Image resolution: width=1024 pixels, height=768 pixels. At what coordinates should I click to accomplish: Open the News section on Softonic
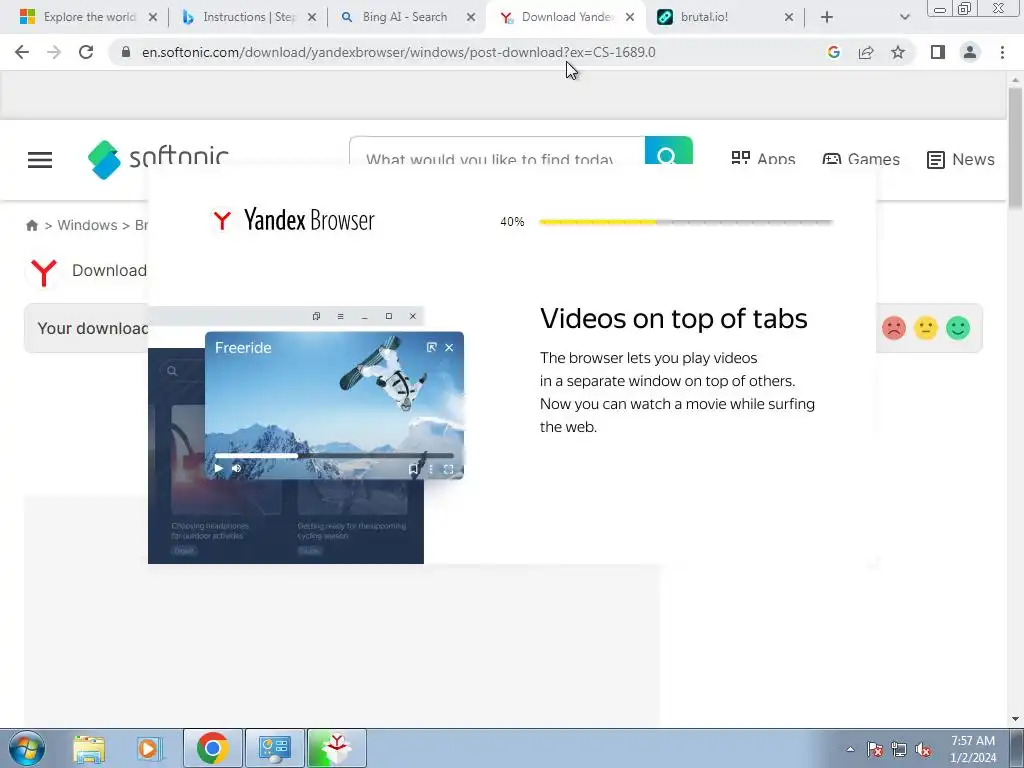pos(961,159)
